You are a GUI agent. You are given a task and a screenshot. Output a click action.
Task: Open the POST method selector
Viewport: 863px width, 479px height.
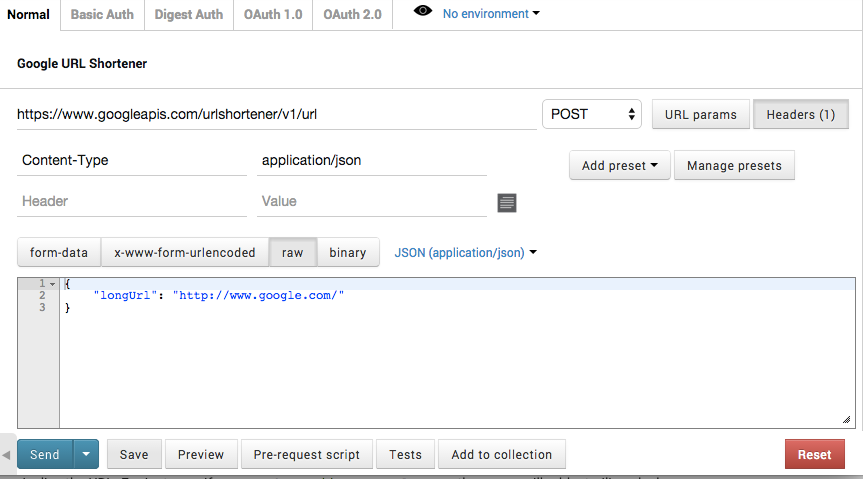click(x=592, y=114)
